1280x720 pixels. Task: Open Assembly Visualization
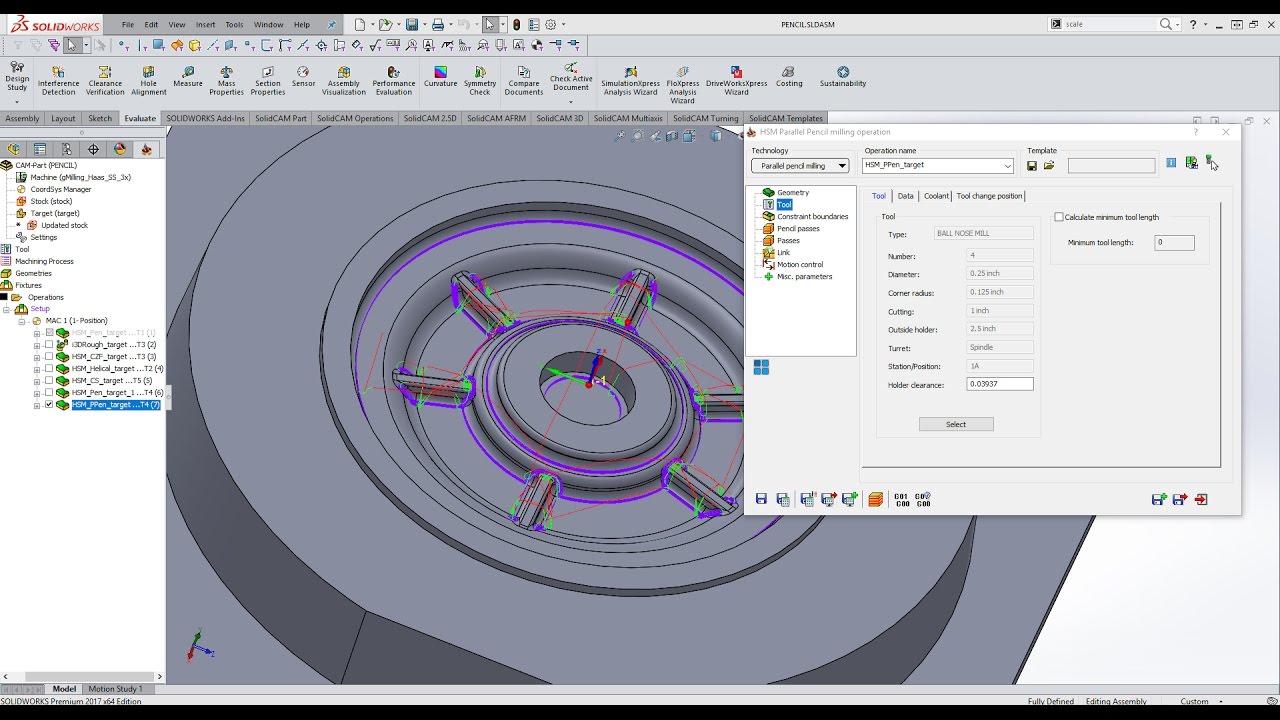(344, 81)
